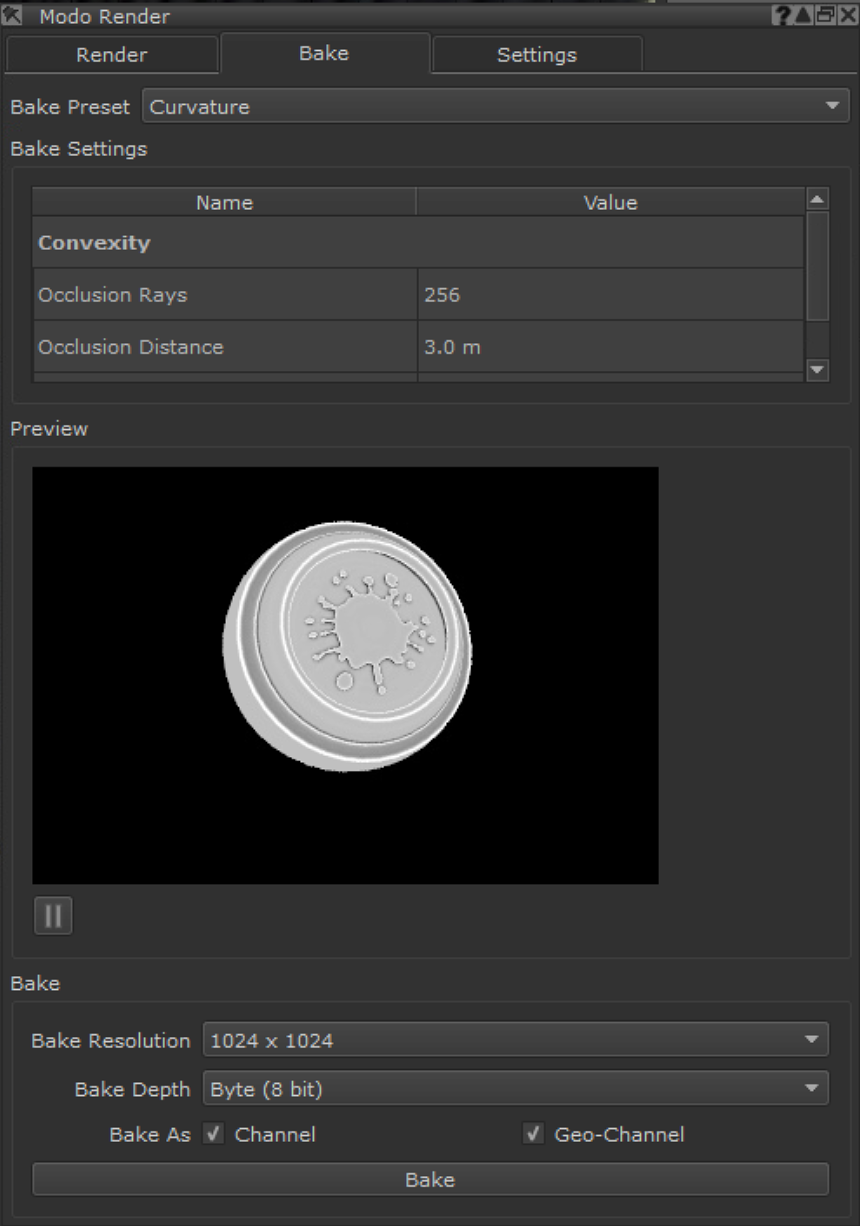860x1226 pixels.
Task: Close the Modo Render panel
Action: tap(849, 16)
